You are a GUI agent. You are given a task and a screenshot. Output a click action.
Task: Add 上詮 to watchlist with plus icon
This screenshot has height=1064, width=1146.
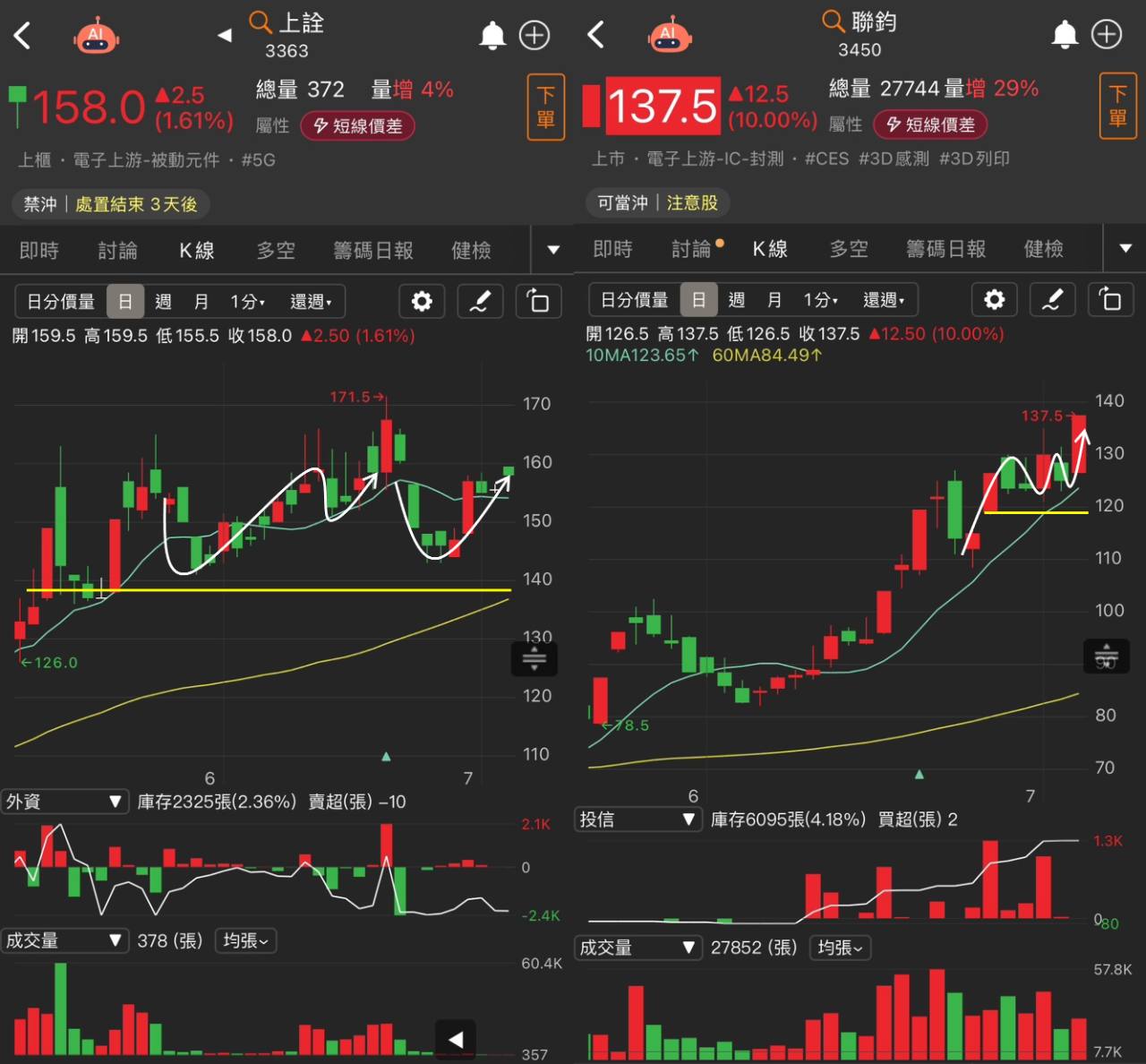pyautogui.click(x=535, y=35)
